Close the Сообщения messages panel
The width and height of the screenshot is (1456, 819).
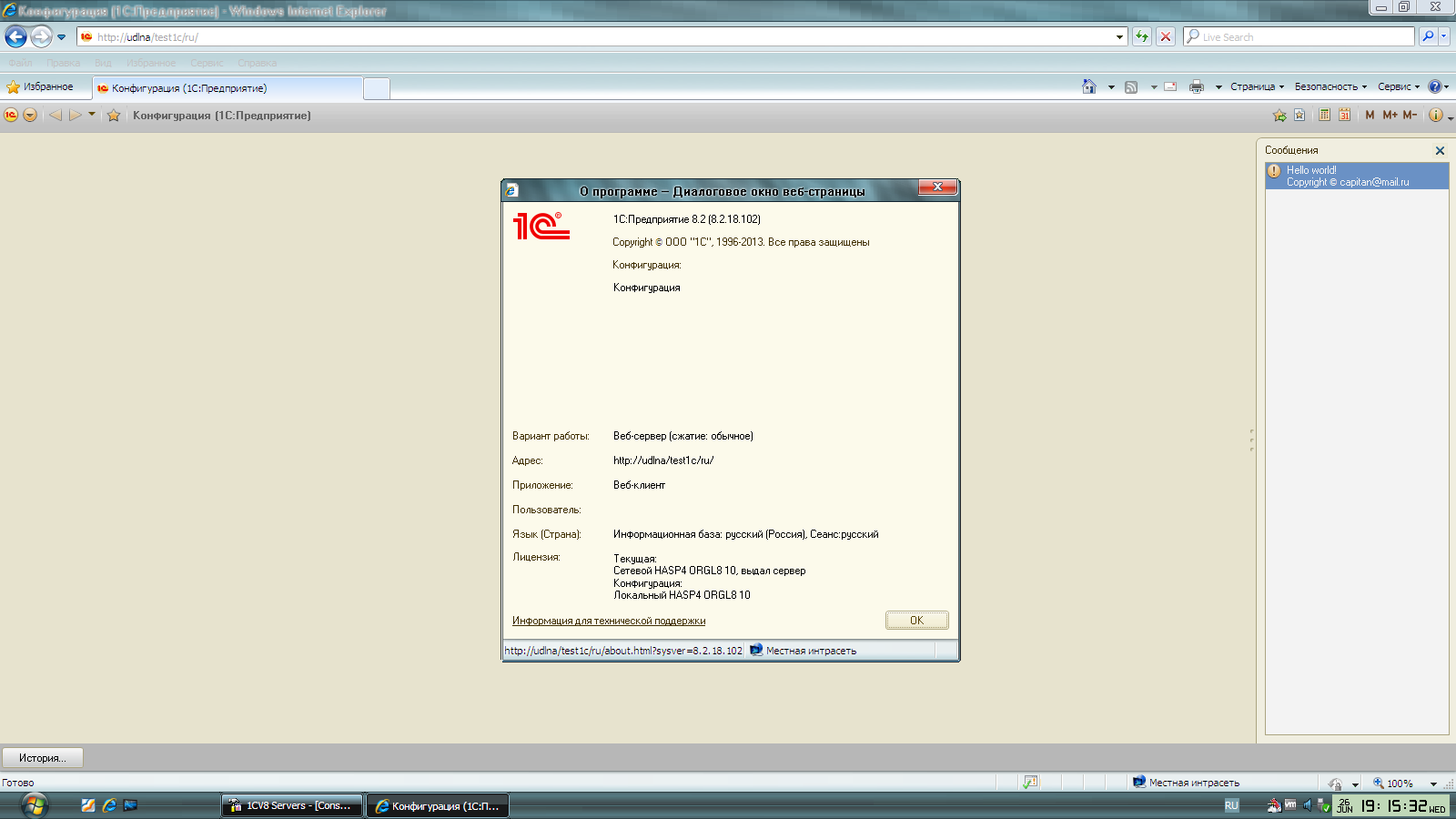[x=1440, y=151]
